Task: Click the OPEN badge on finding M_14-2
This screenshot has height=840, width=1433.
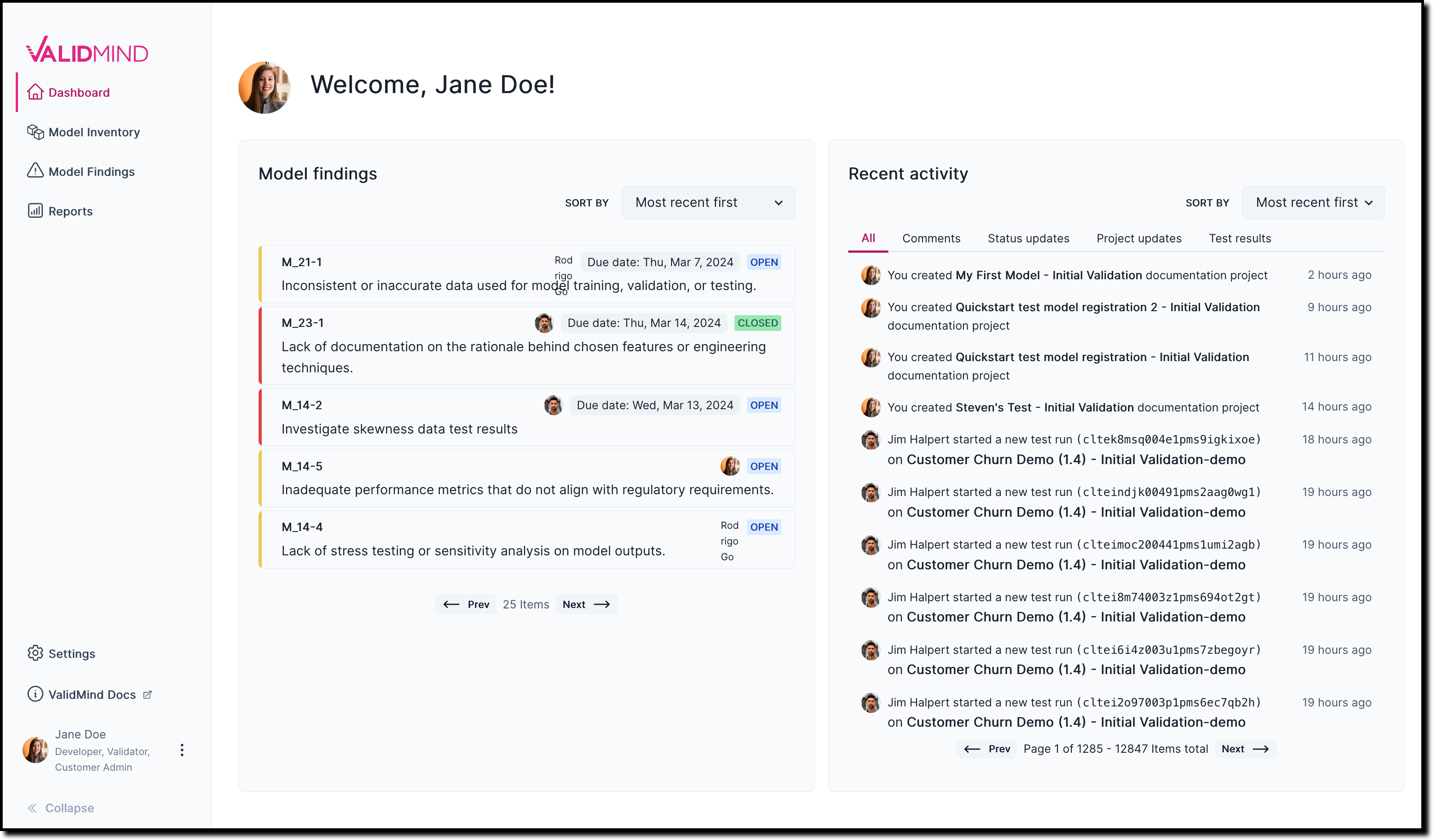Action: [x=764, y=405]
